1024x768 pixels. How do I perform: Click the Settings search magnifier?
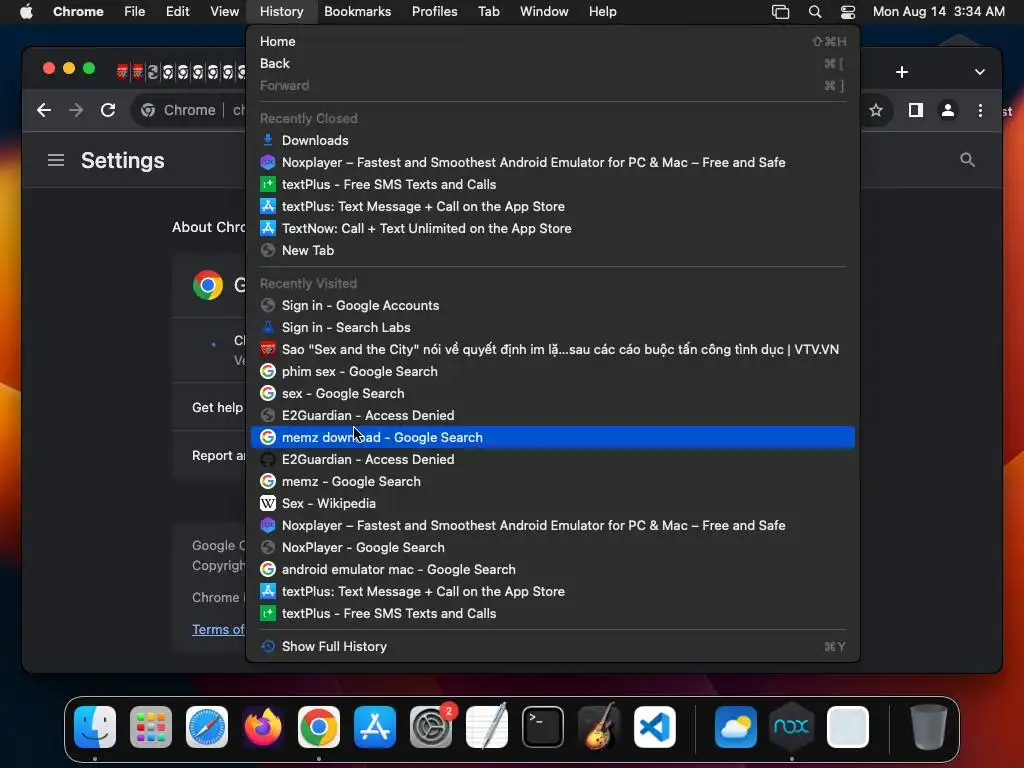[x=967, y=160]
